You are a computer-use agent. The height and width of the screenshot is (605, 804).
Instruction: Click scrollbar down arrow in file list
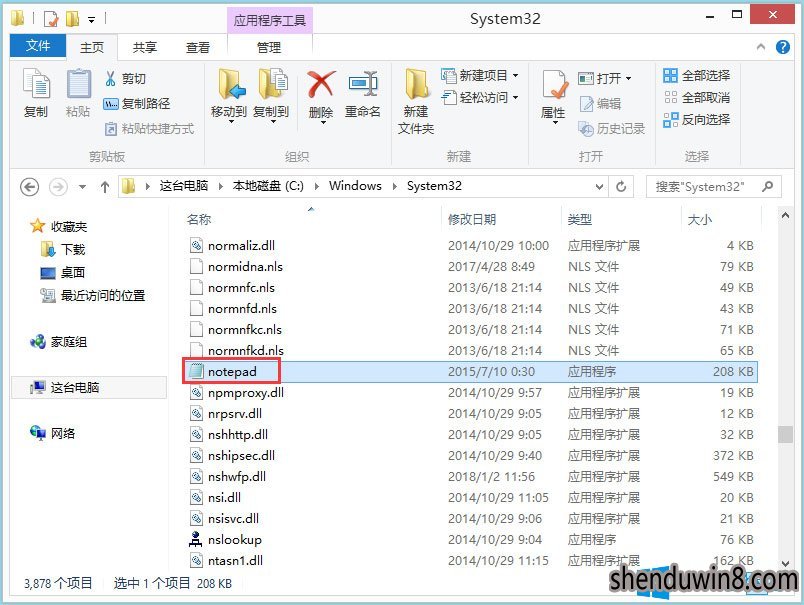(785, 563)
